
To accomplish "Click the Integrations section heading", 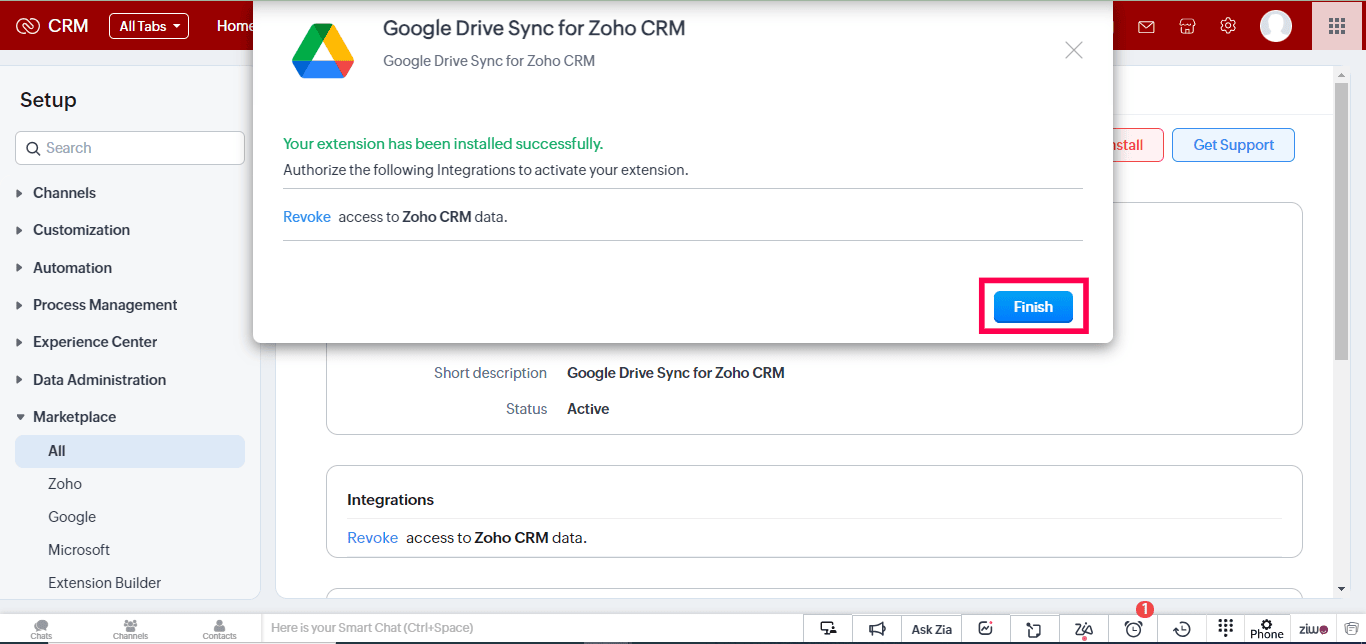I will click(390, 500).
